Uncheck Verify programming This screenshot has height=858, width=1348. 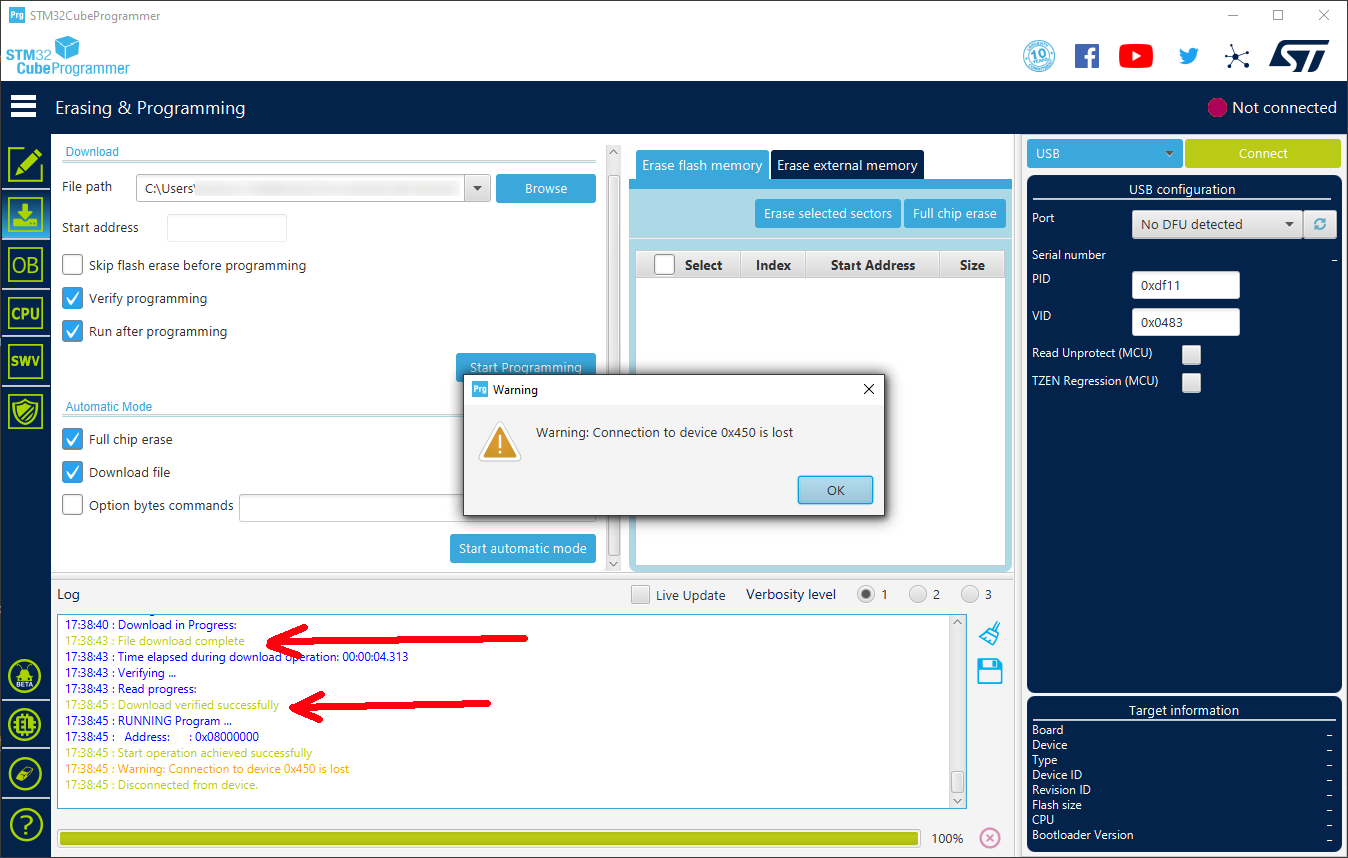point(72,298)
